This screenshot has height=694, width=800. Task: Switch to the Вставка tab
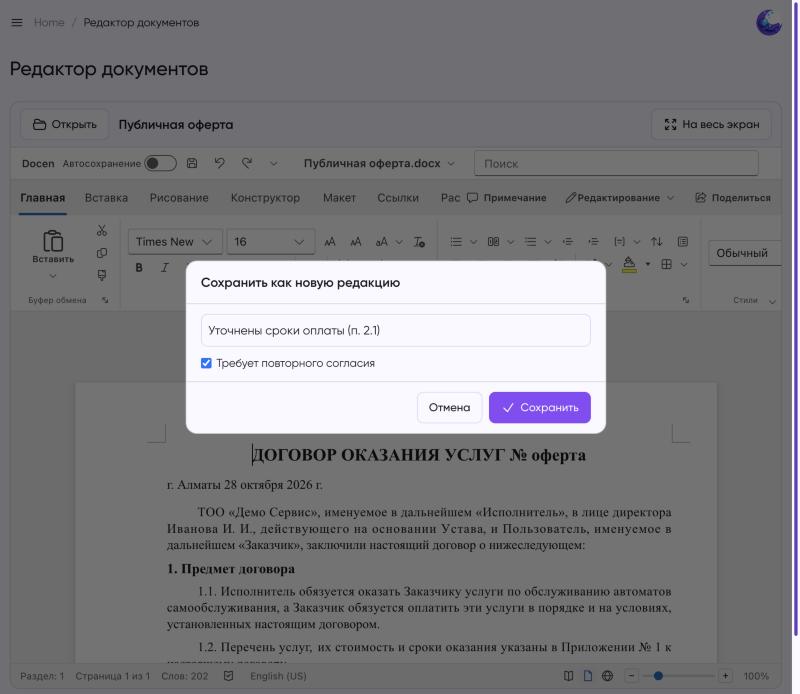(106, 197)
